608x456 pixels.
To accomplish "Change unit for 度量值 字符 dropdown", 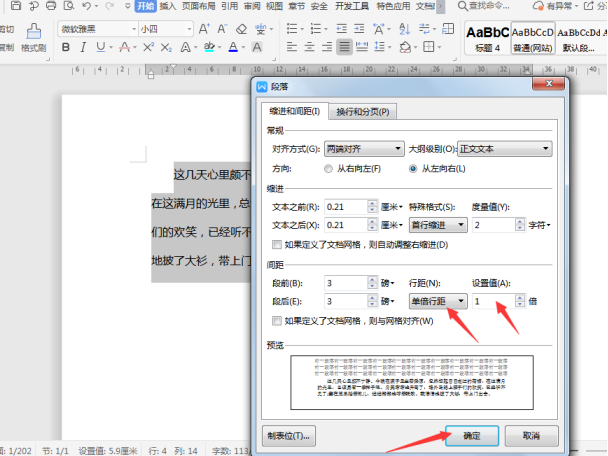I will click(539, 225).
